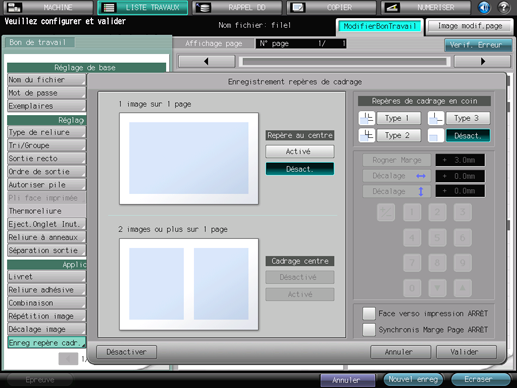Set Repère au centre to Activé
Screen dimensions: 517x388
pos(300,151)
